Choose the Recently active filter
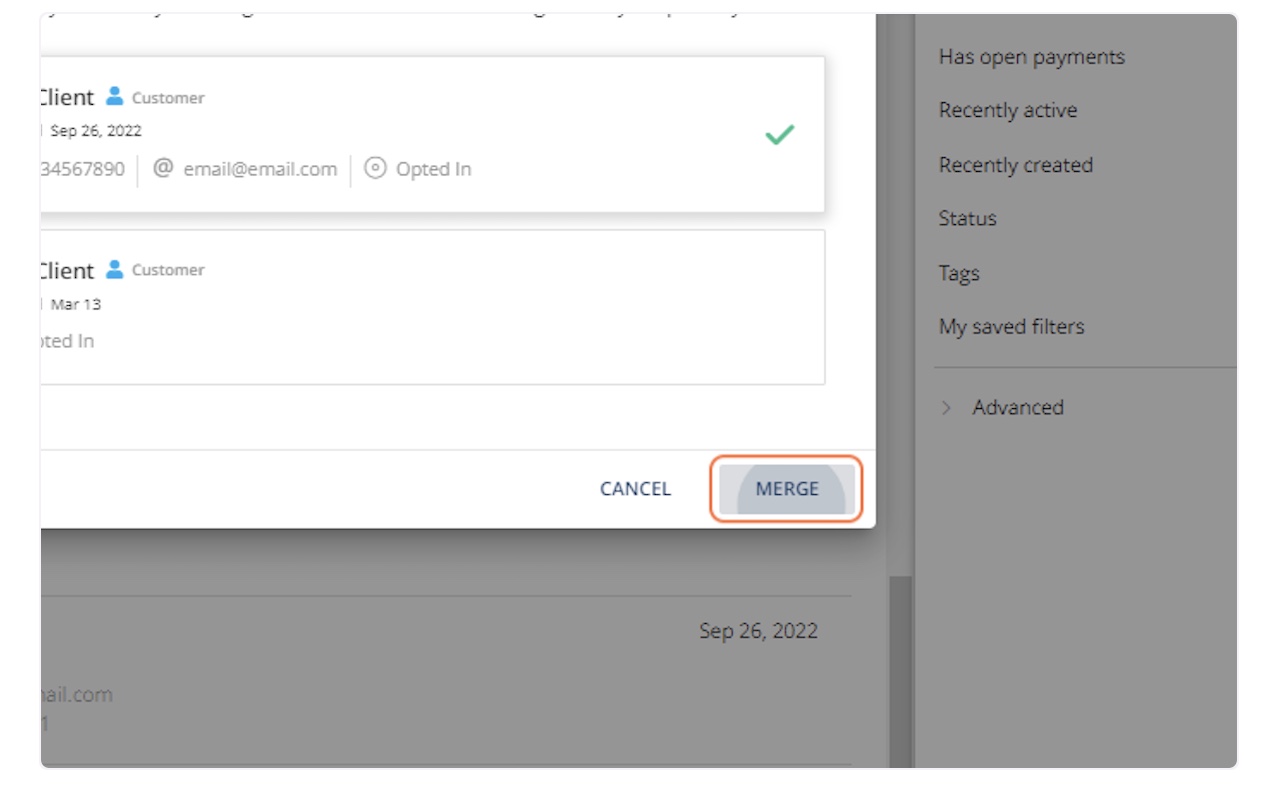Screen dimensions: 1268x794 1007,110
